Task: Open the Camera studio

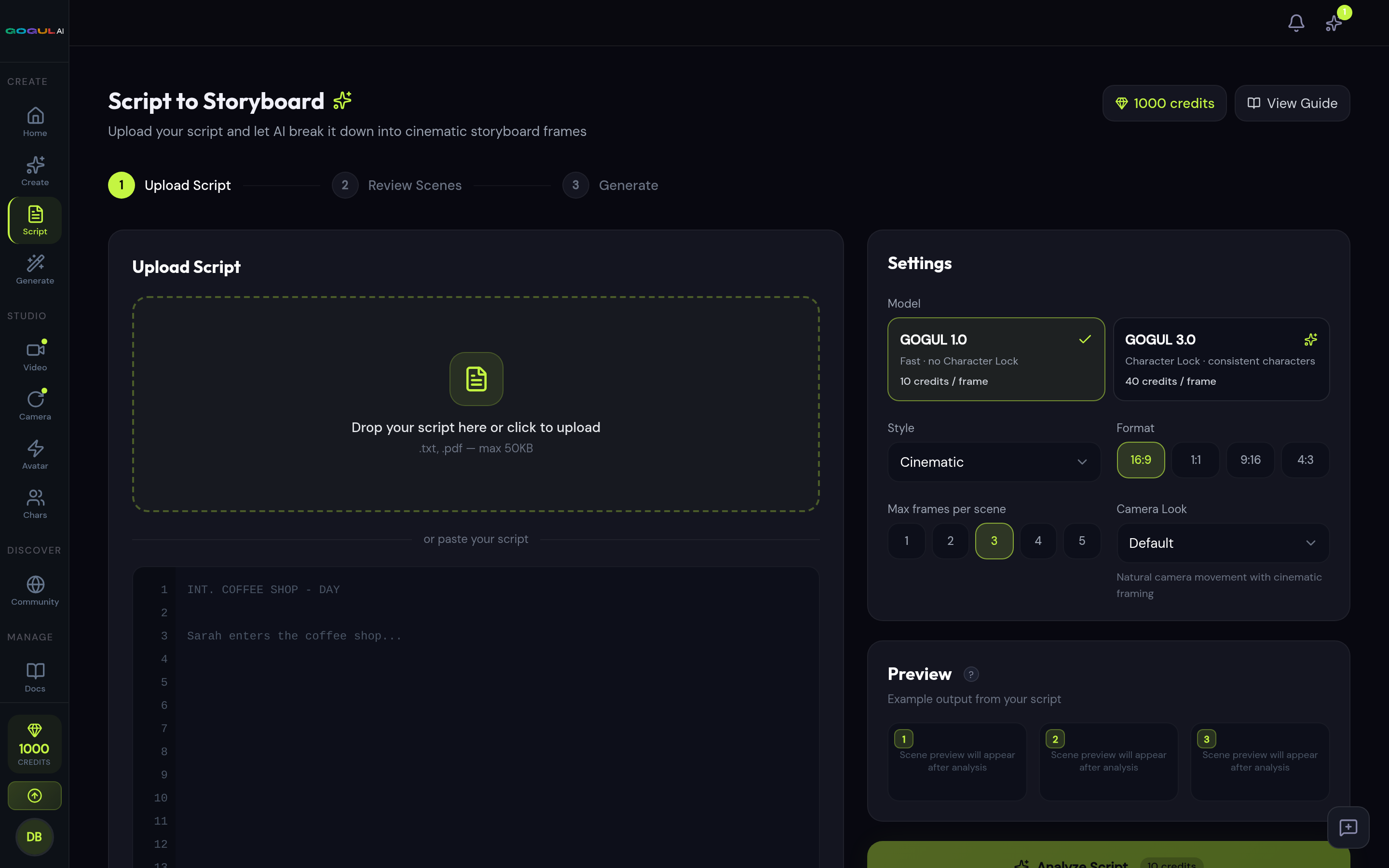Action: pos(35,406)
